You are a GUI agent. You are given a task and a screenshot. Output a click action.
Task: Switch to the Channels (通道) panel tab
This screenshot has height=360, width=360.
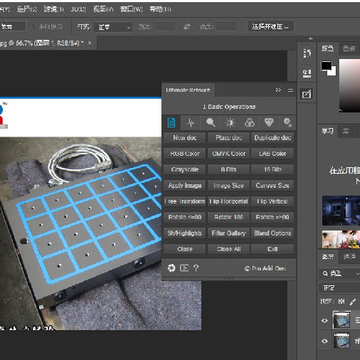point(349,256)
